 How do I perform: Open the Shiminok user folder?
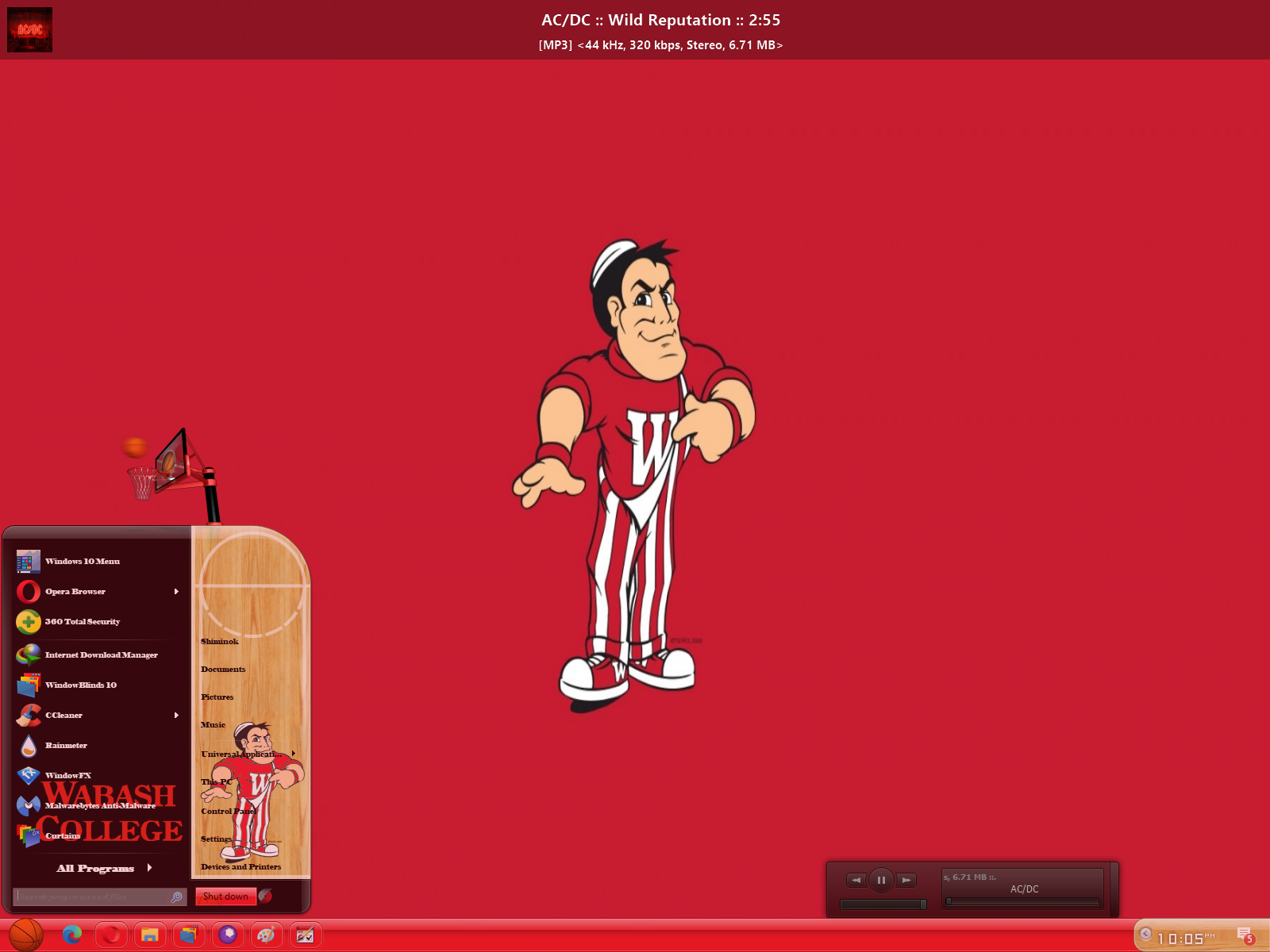pos(220,641)
